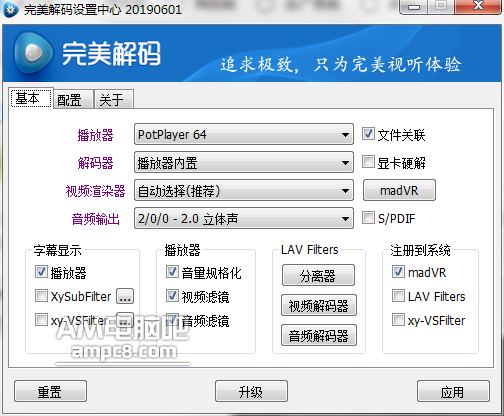This screenshot has width=504, height=416.
Task: Open XySubFilter options ellipsis button
Action: click(125, 296)
